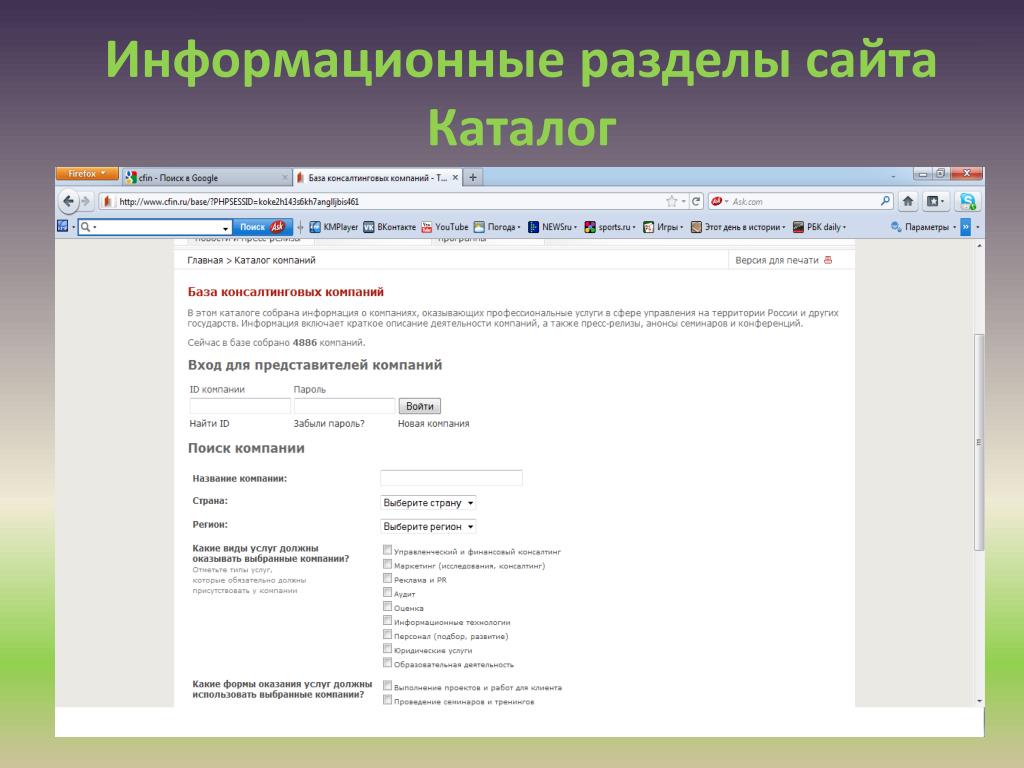1024x768 pixels.
Task: Click the browser forward arrow button
Action: (86, 201)
